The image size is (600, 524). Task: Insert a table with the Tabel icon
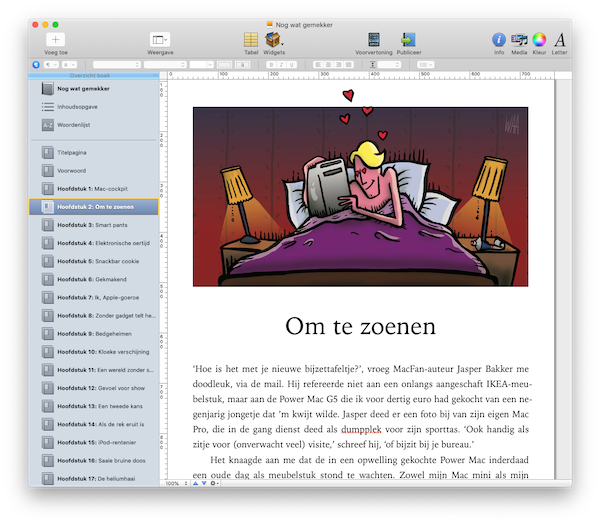tap(251, 39)
